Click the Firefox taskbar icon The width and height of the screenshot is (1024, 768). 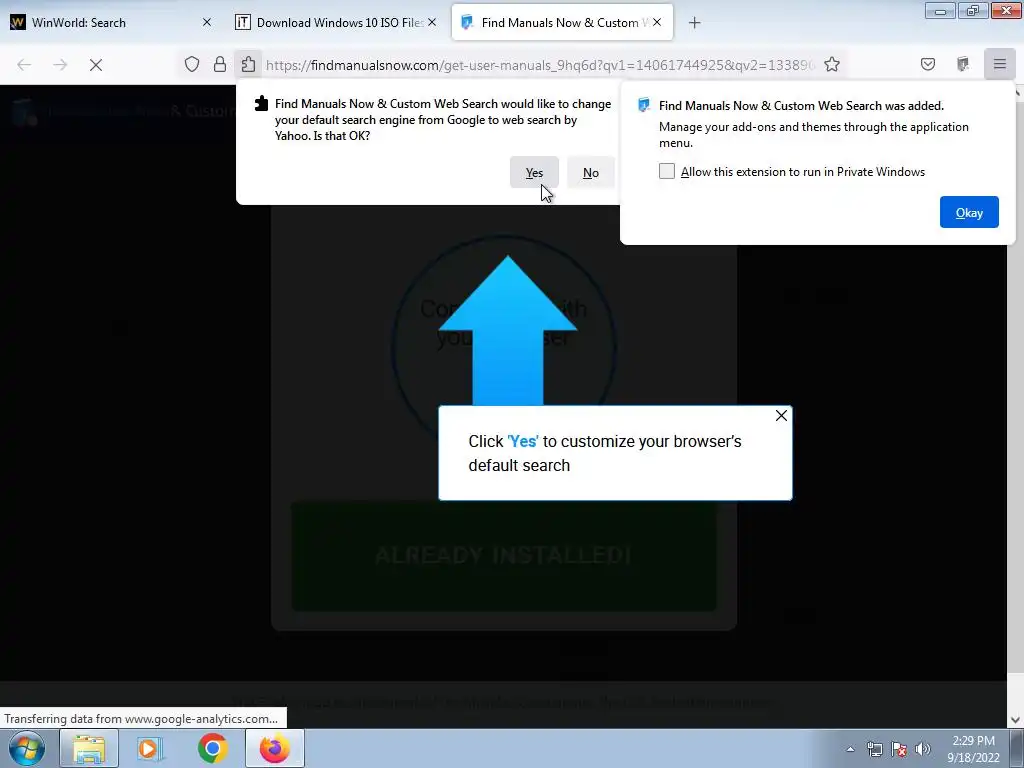[274, 748]
